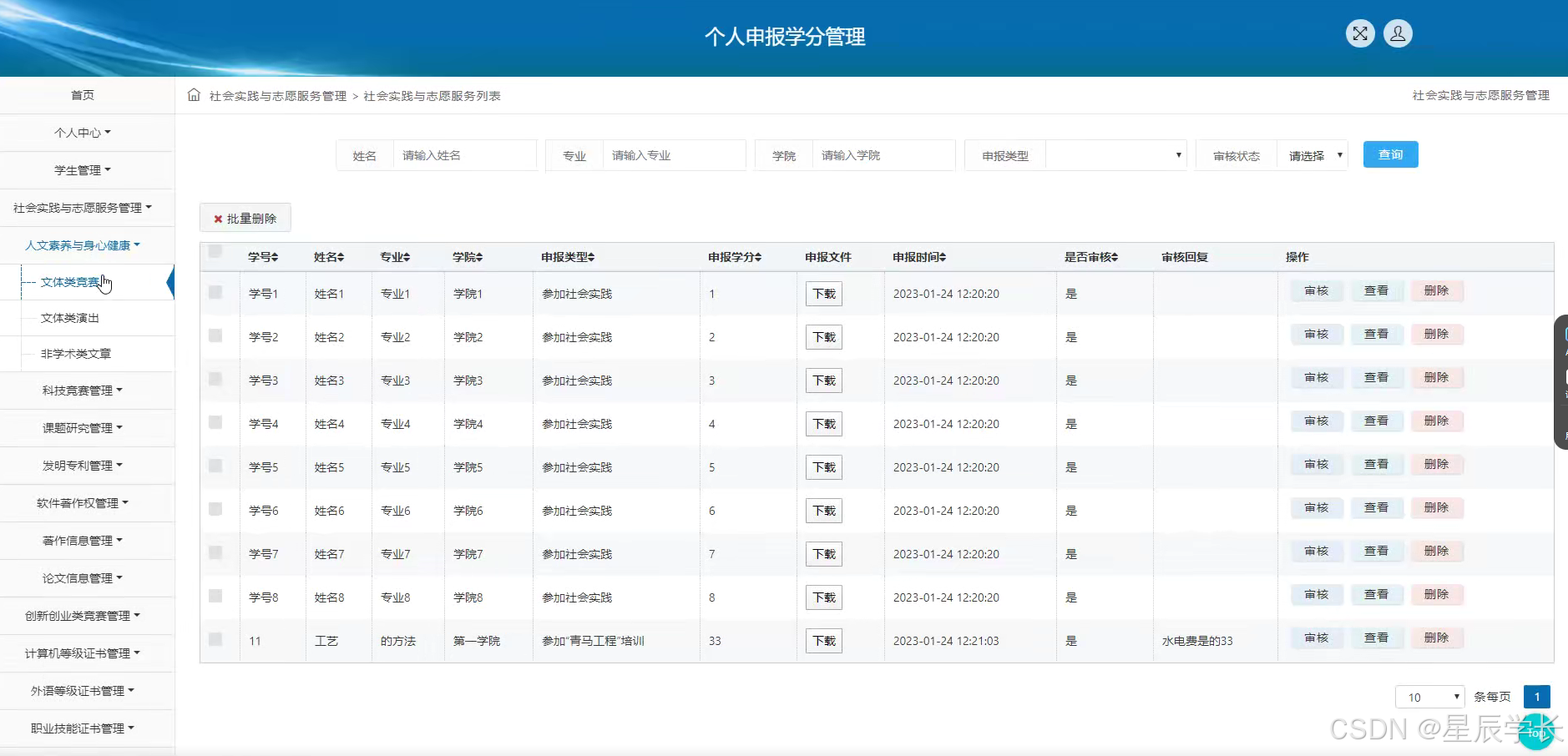The image size is (1568, 756).
Task: Click 审核 button for 学号2 row
Action: tap(1317, 335)
